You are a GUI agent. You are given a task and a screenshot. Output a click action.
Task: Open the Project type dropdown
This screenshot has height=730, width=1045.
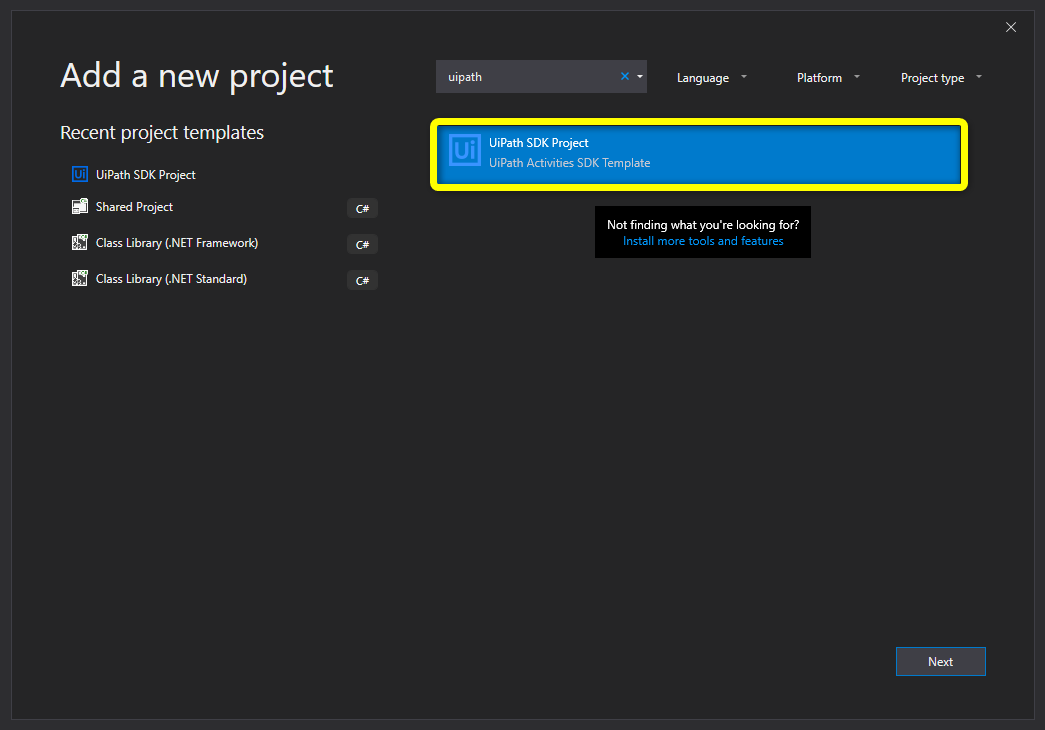[x=940, y=77]
